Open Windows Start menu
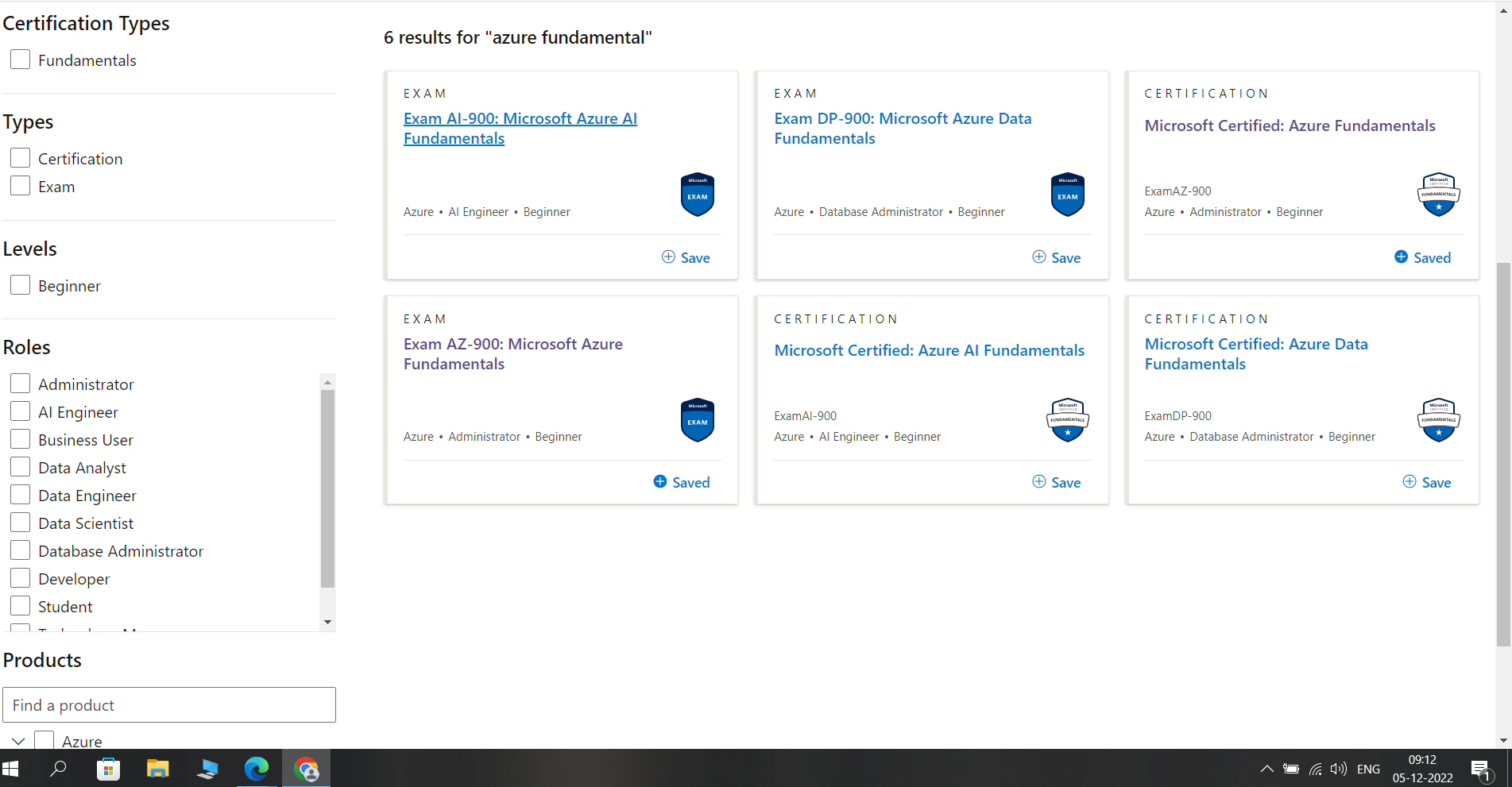 tap(11, 769)
